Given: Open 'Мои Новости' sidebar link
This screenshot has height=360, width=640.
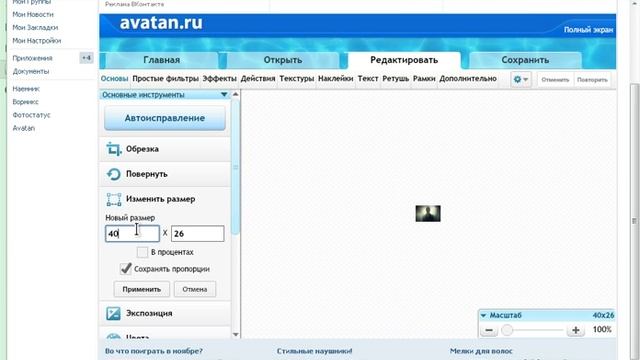Looking at the screenshot, I should click(33, 14).
